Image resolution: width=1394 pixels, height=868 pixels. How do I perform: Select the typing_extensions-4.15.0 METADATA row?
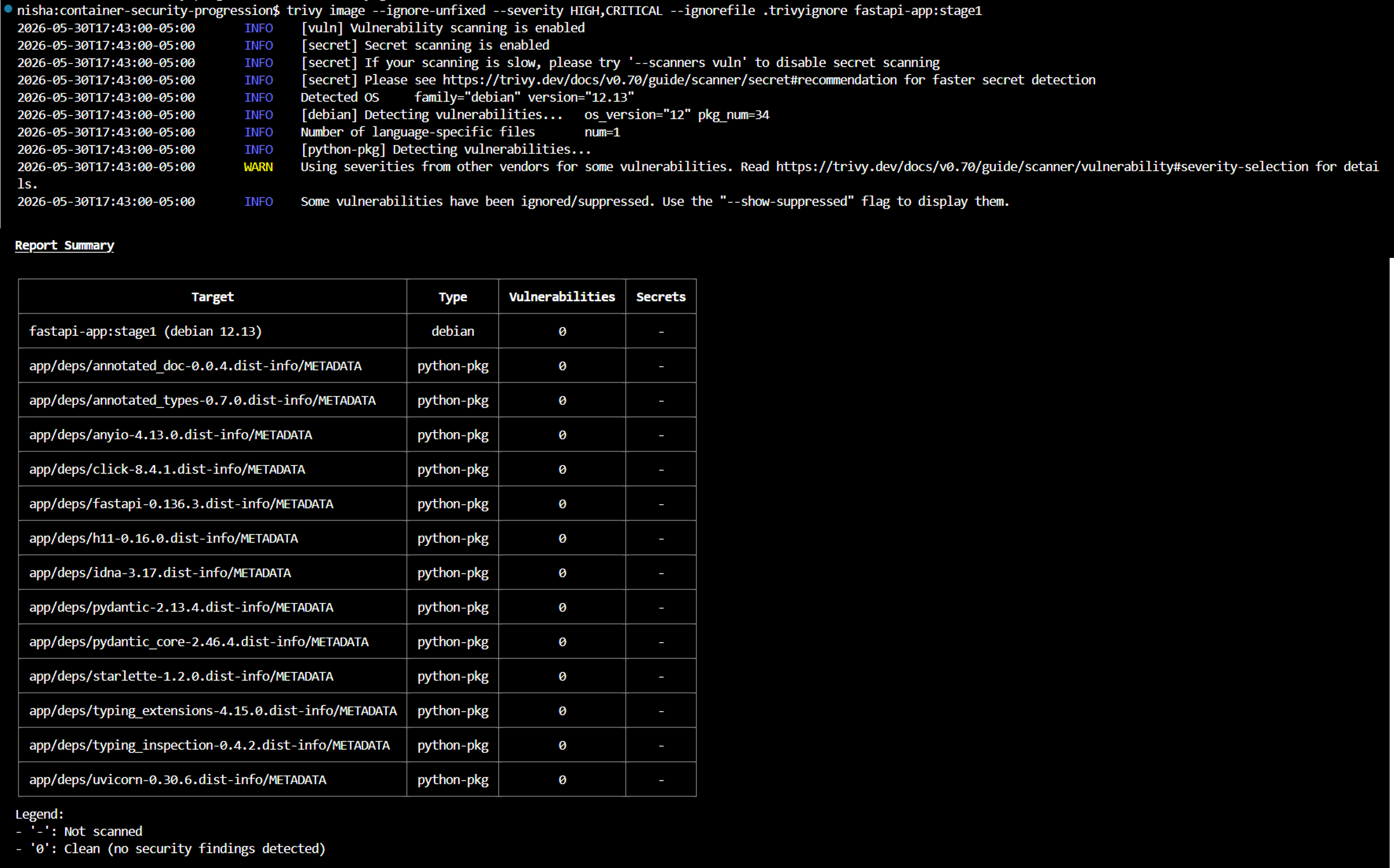[357, 710]
